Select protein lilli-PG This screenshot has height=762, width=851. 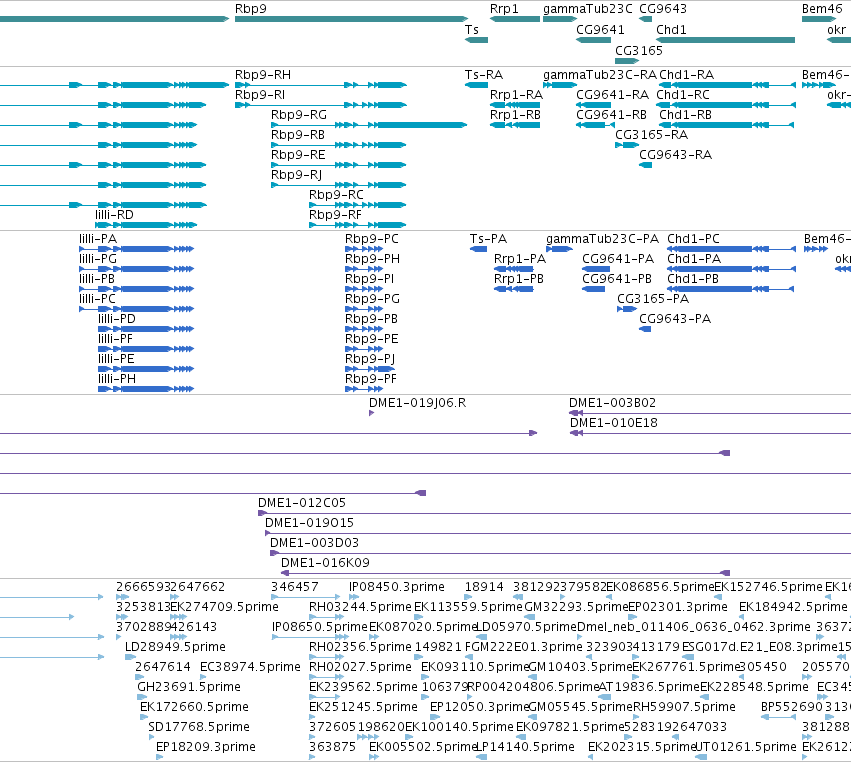[x=137, y=269]
